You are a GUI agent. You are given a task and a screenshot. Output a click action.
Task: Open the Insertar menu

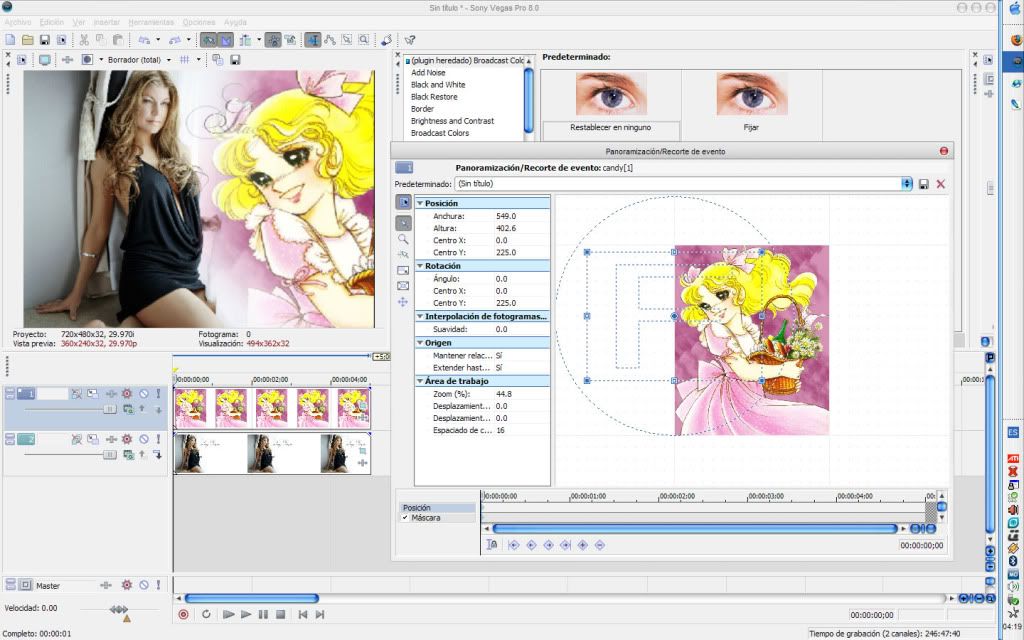click(x=106, y=22)
